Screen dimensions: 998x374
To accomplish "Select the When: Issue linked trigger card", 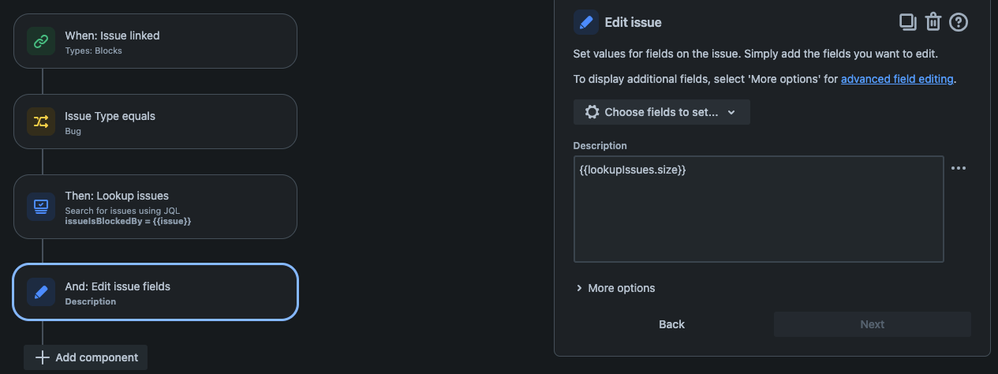I will [x=155, y=41].
